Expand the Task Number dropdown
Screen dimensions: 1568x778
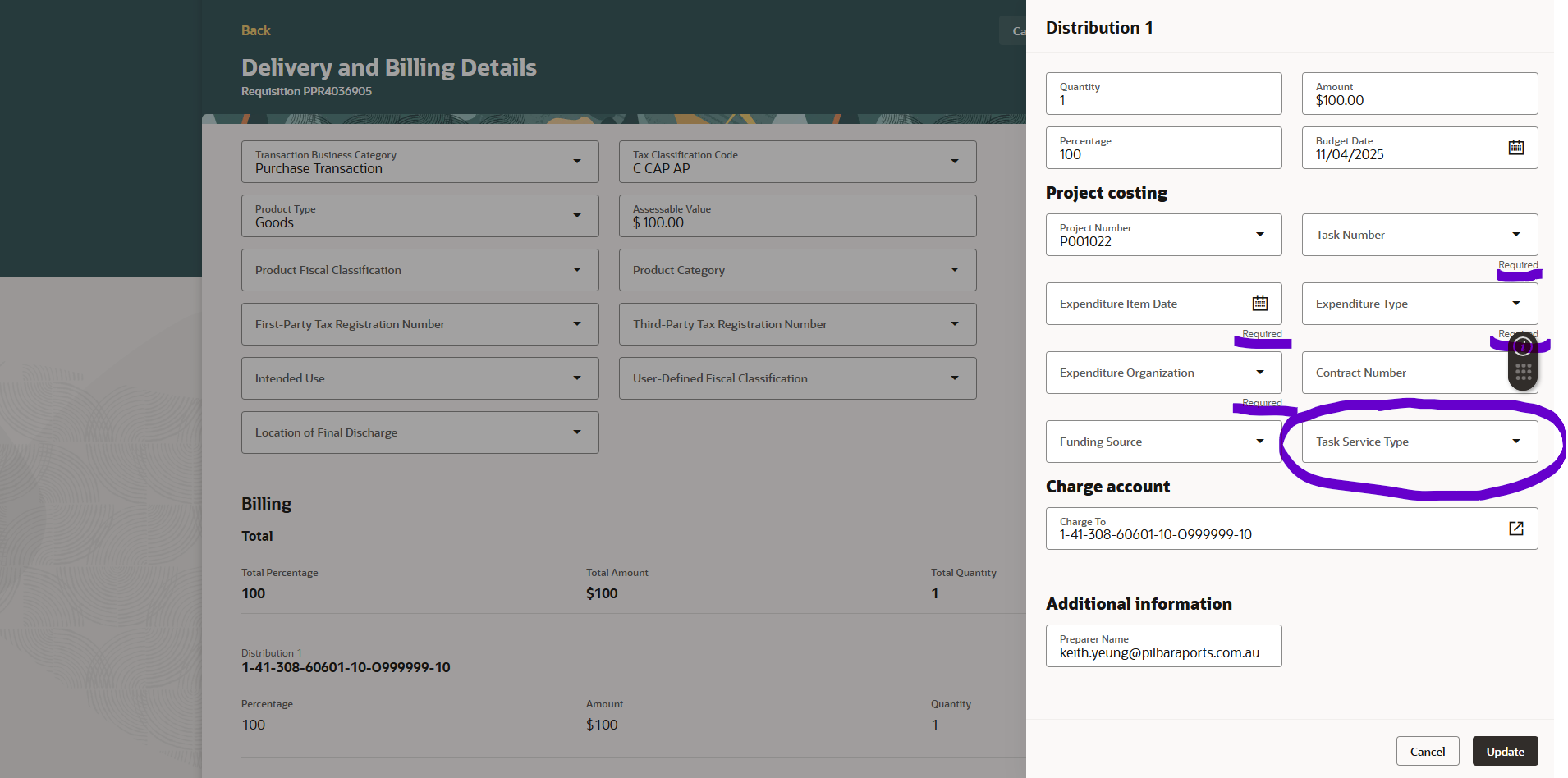(1515, 234)
